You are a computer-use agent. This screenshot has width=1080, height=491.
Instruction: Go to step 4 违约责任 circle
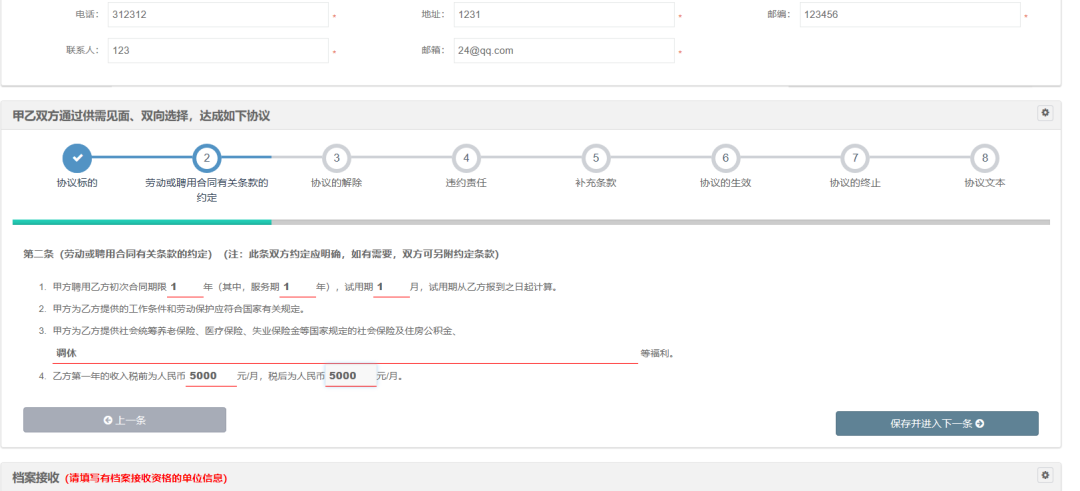pos(466,158)
